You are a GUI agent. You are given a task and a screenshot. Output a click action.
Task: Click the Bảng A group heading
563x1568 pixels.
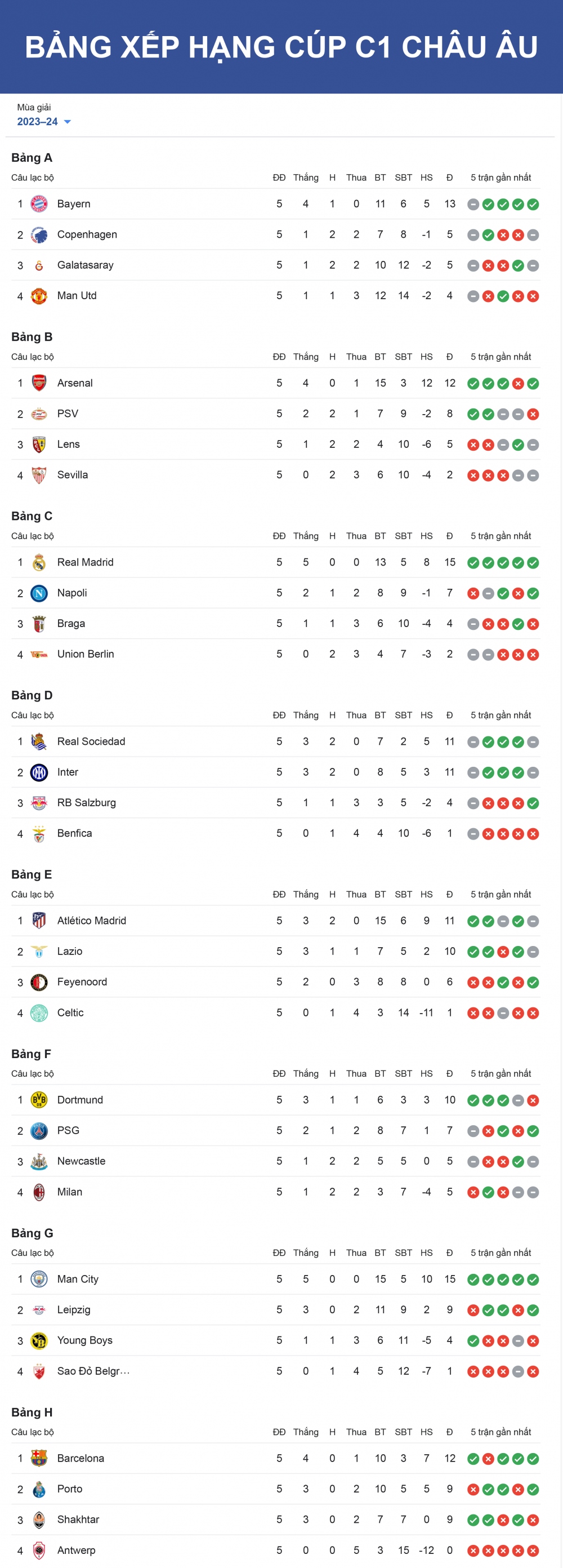tap(32, 158)
